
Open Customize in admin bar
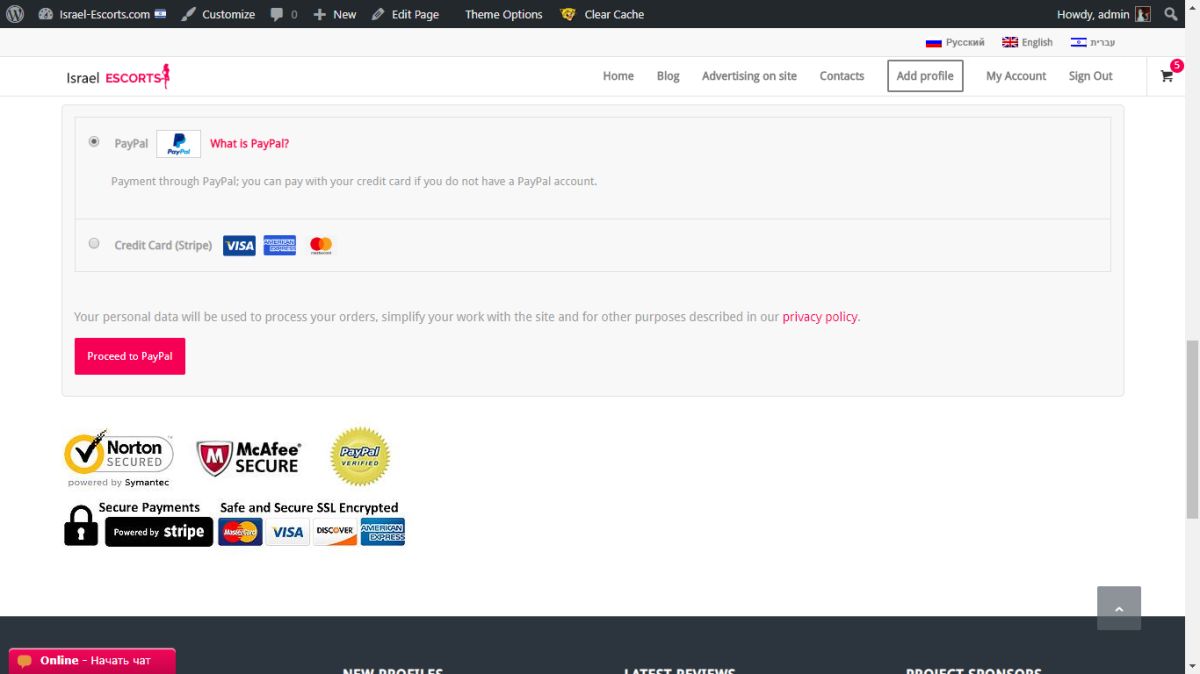pos(218,14)
